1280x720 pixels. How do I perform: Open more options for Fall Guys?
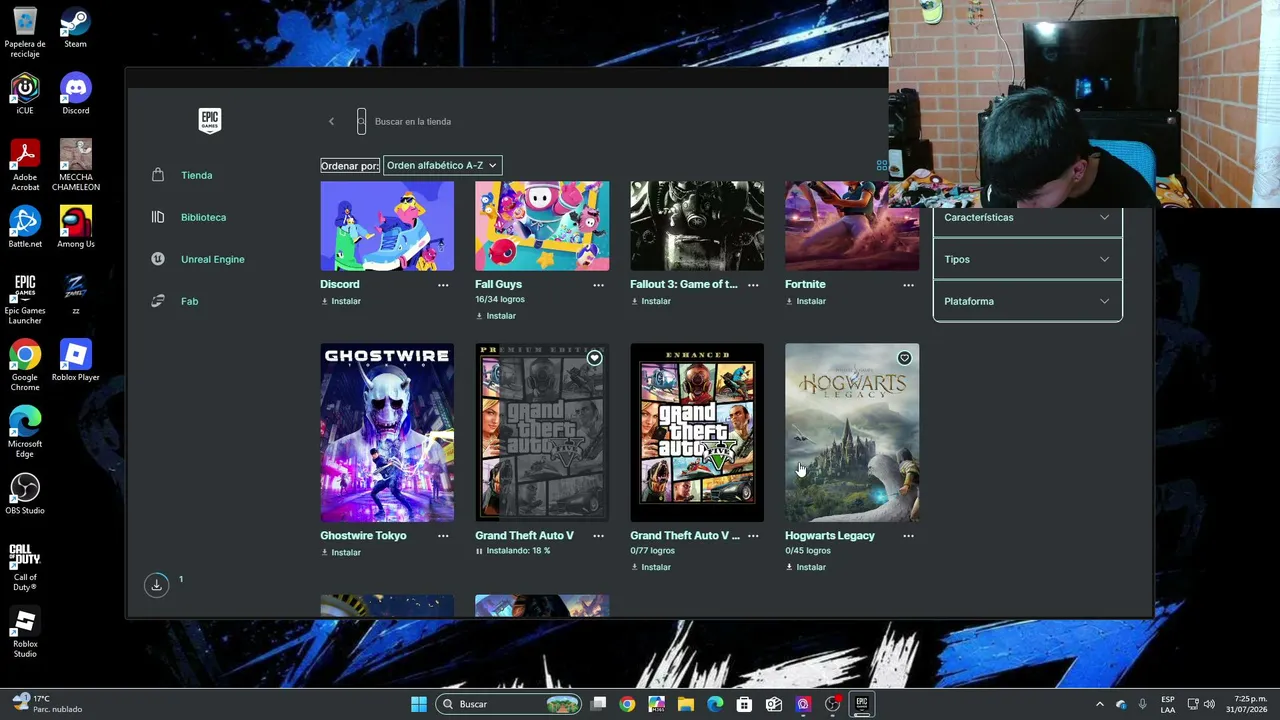pos(598,285)
